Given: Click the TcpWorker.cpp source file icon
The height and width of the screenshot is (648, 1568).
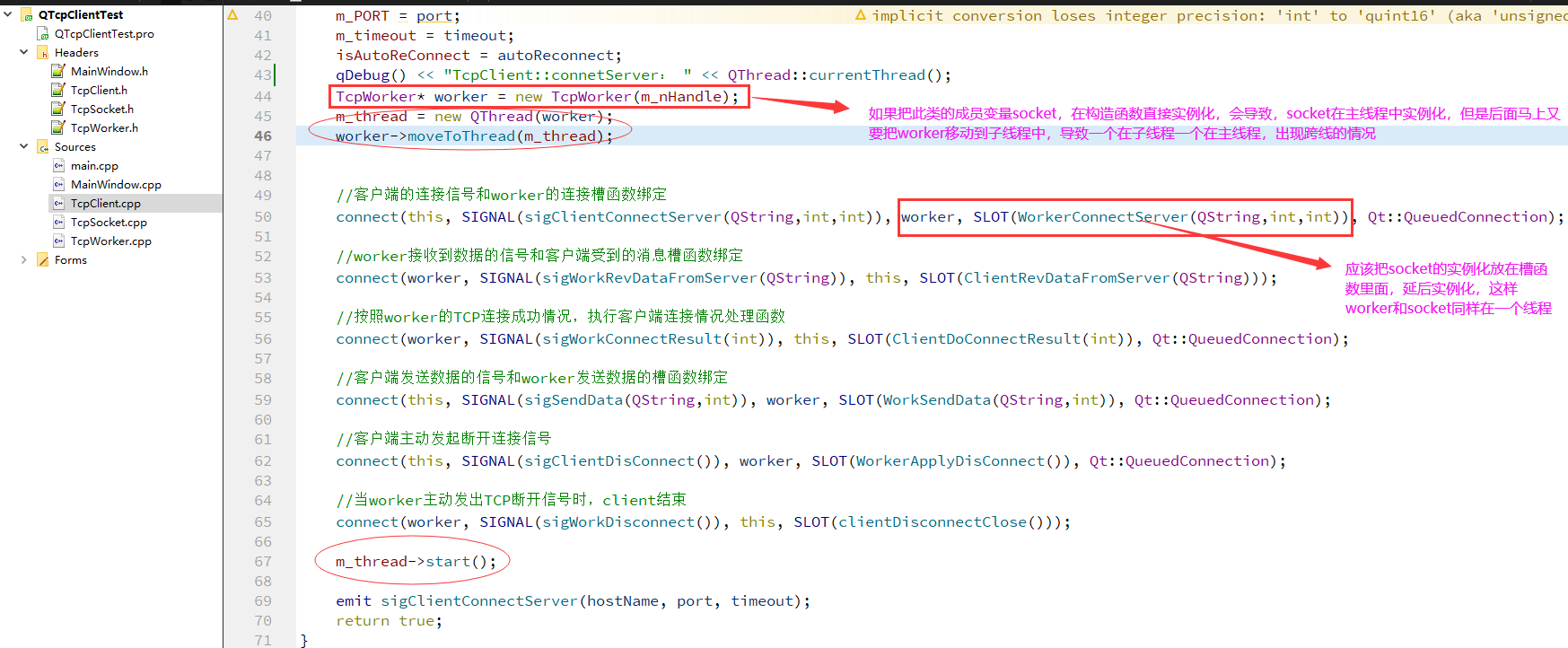Looking at the screenshot, I should point(59,241).
